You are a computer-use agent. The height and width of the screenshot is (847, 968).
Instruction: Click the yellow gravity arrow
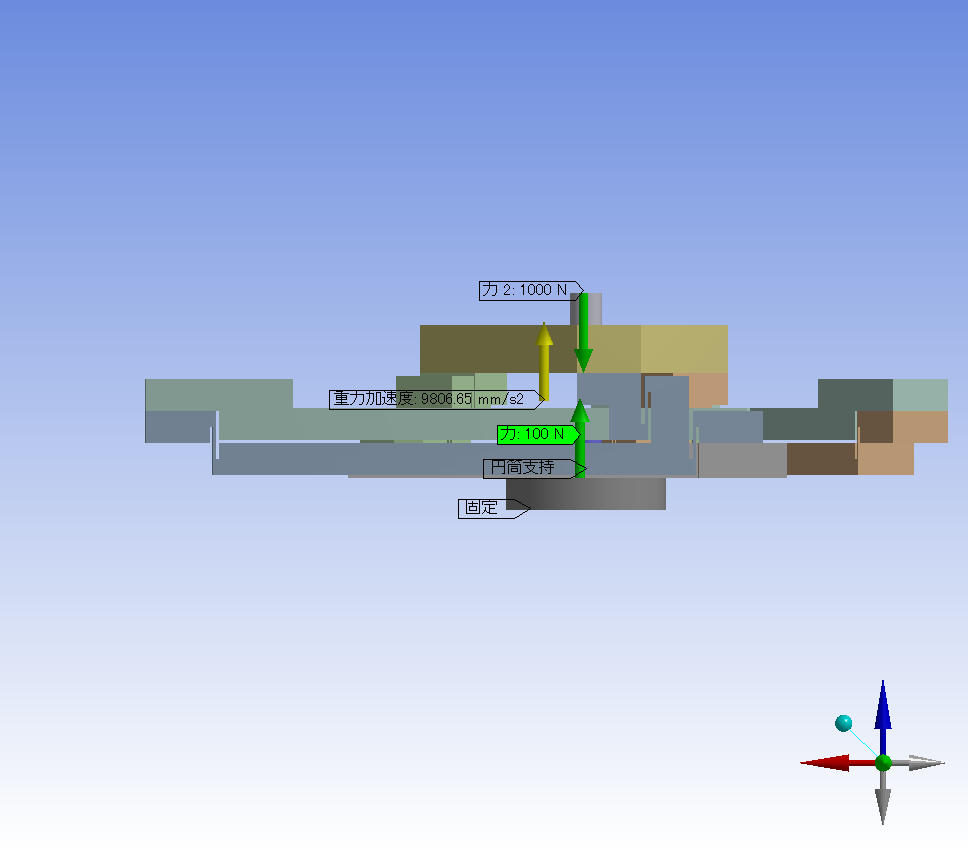click(544, 361)
